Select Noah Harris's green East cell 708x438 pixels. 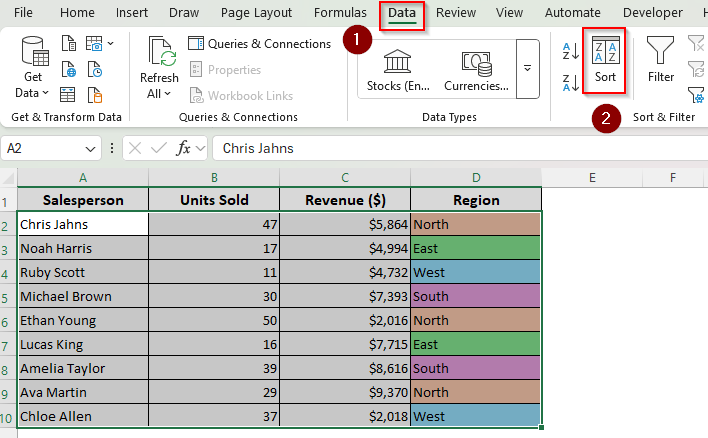point(476,248)
